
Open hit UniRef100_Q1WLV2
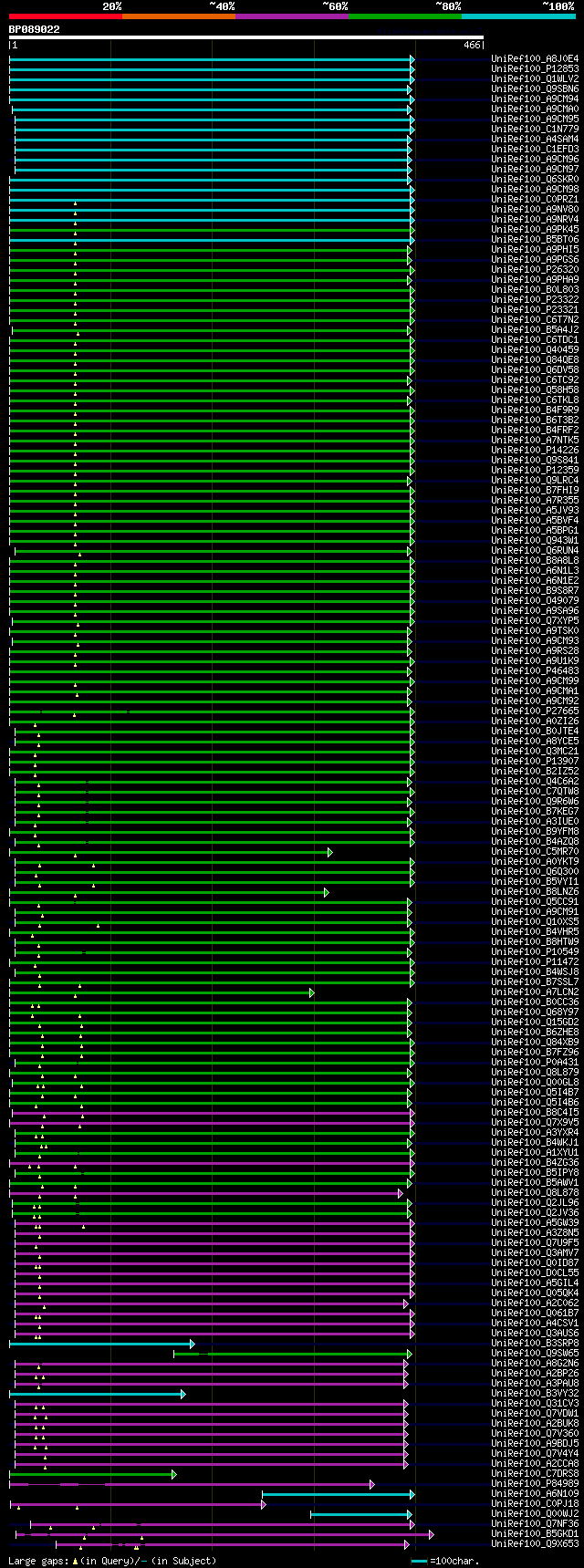click(x=535, y=78)
